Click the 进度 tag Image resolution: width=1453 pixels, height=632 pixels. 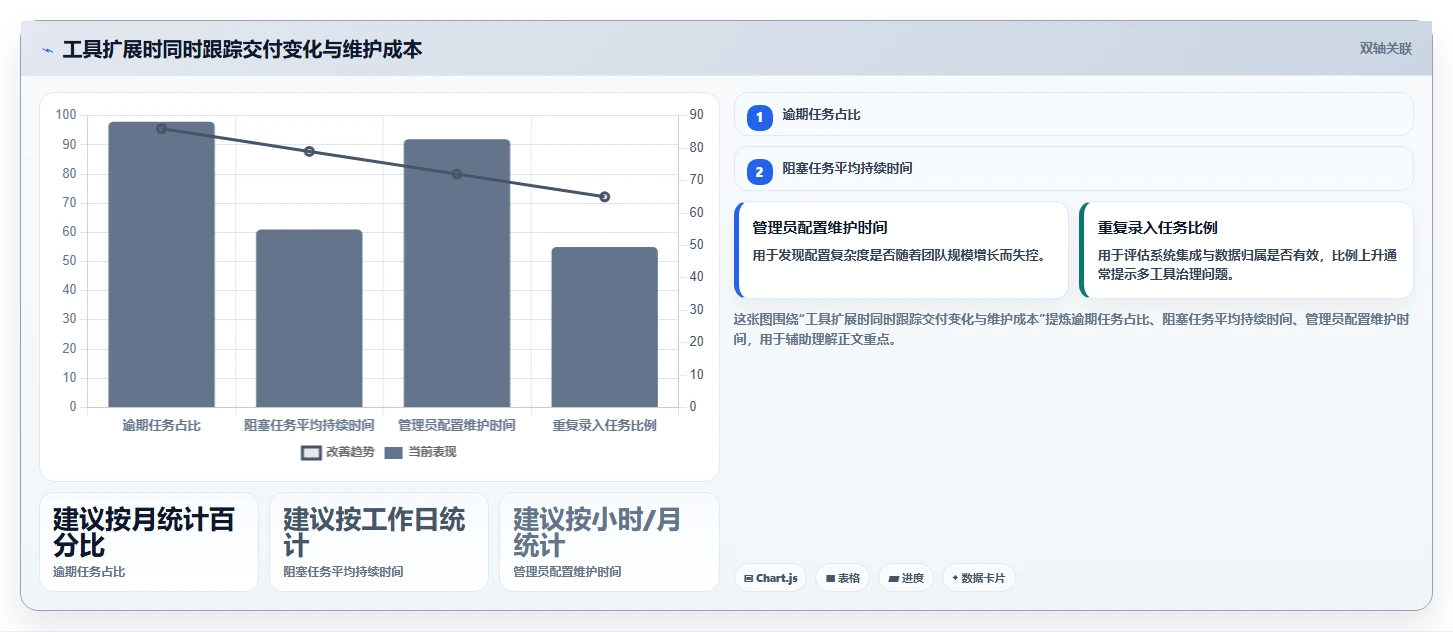pyautogui.click(x=906, y=578)
